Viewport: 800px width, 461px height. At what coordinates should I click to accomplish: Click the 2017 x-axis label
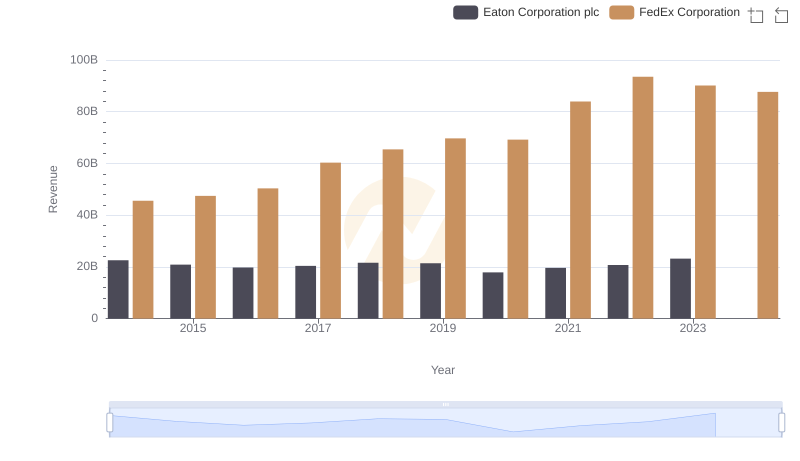click(x=318, y=328)
